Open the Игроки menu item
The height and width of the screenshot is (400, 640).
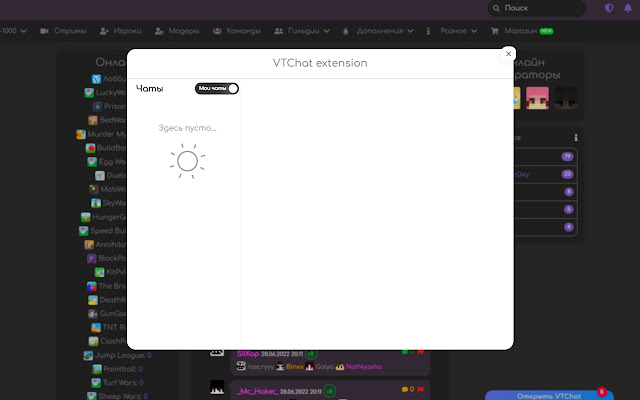120,31
